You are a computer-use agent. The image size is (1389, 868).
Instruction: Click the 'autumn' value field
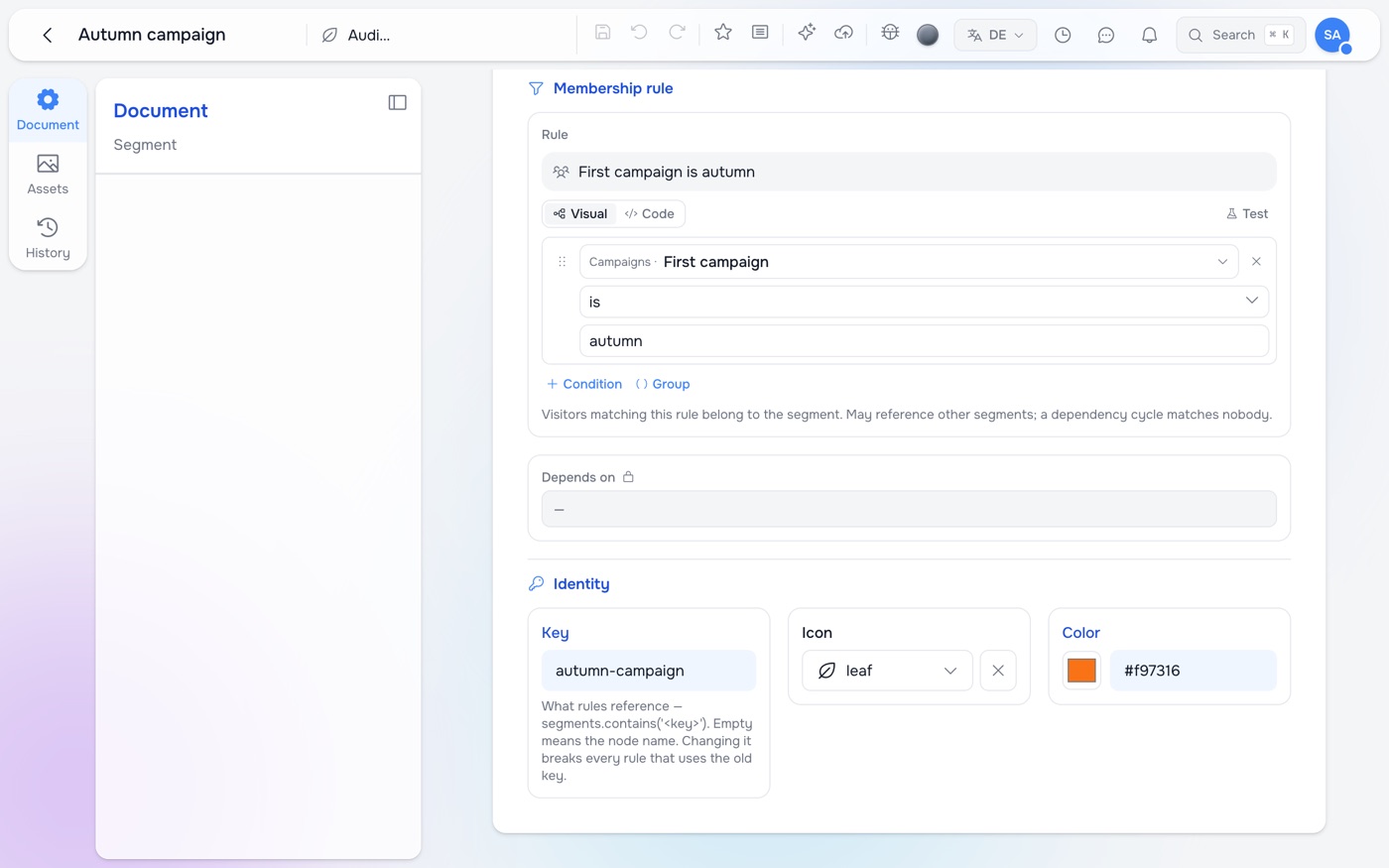point(924,341)
